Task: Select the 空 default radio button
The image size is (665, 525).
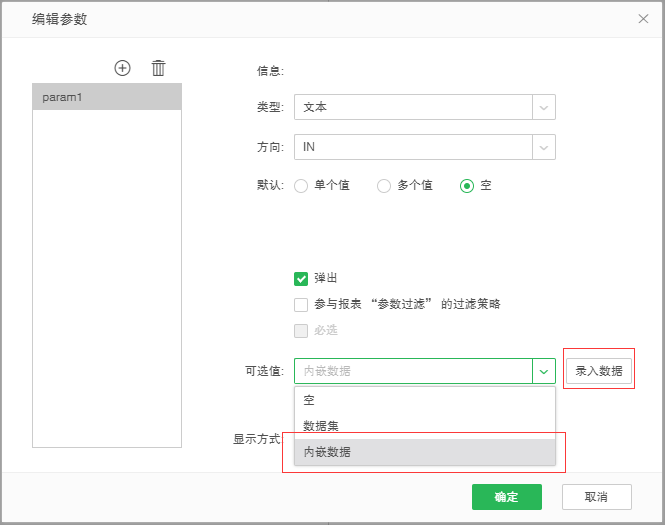Action: pyautogui.click(x=467, y=186)
